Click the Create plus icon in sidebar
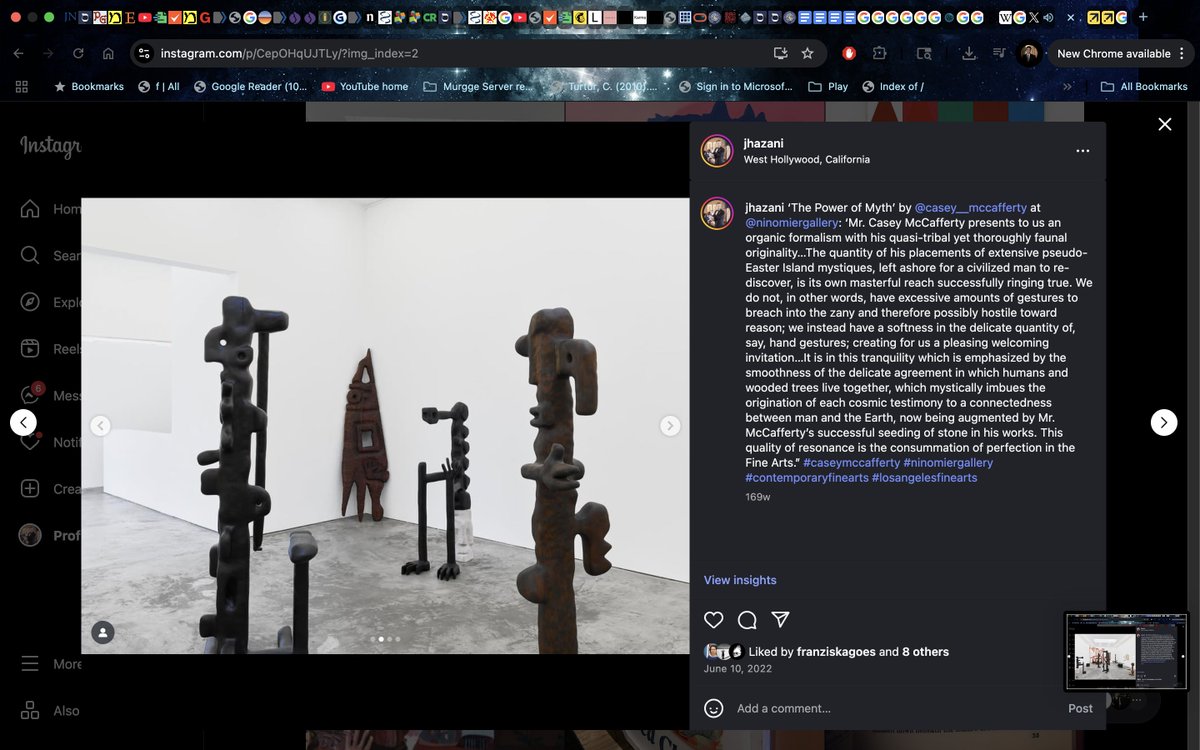Viewport: 1200px width, 750px height. coord(30,489)
